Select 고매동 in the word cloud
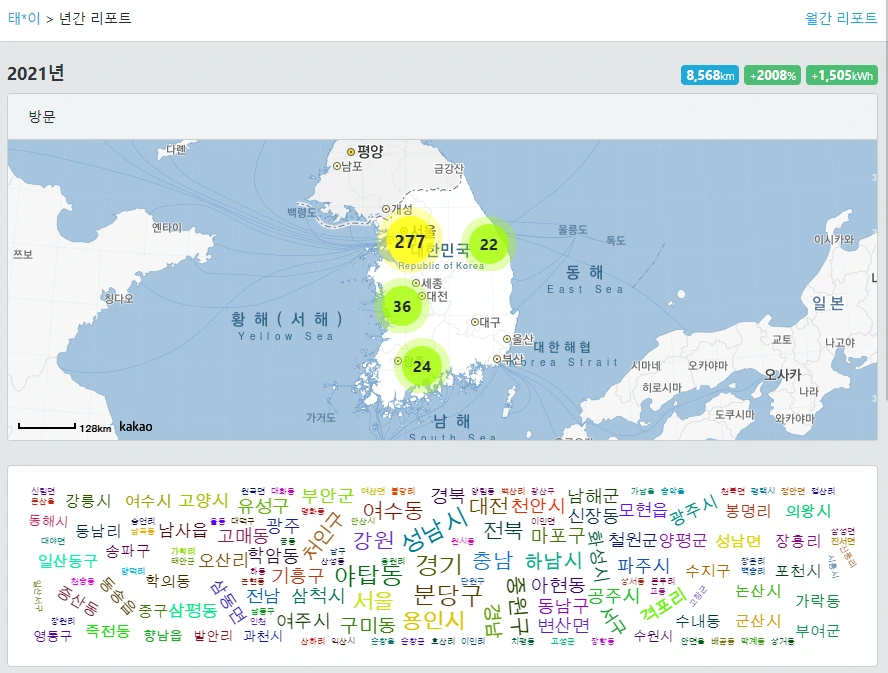 243,535
